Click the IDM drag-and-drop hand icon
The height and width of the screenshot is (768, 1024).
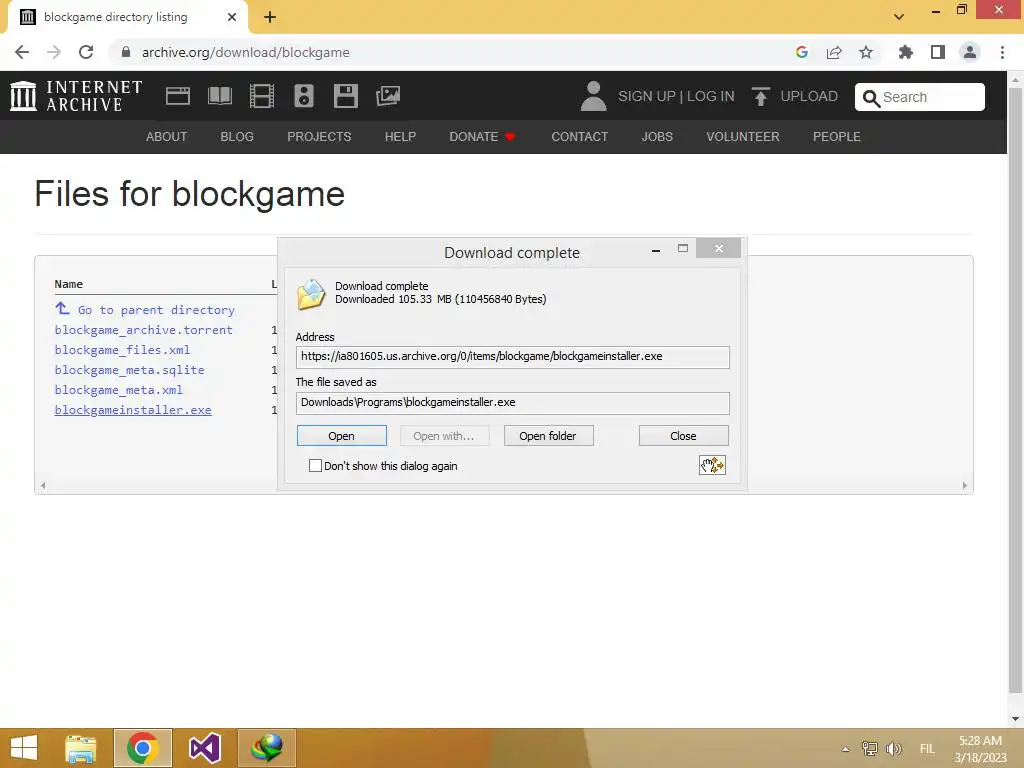point(712,465)
